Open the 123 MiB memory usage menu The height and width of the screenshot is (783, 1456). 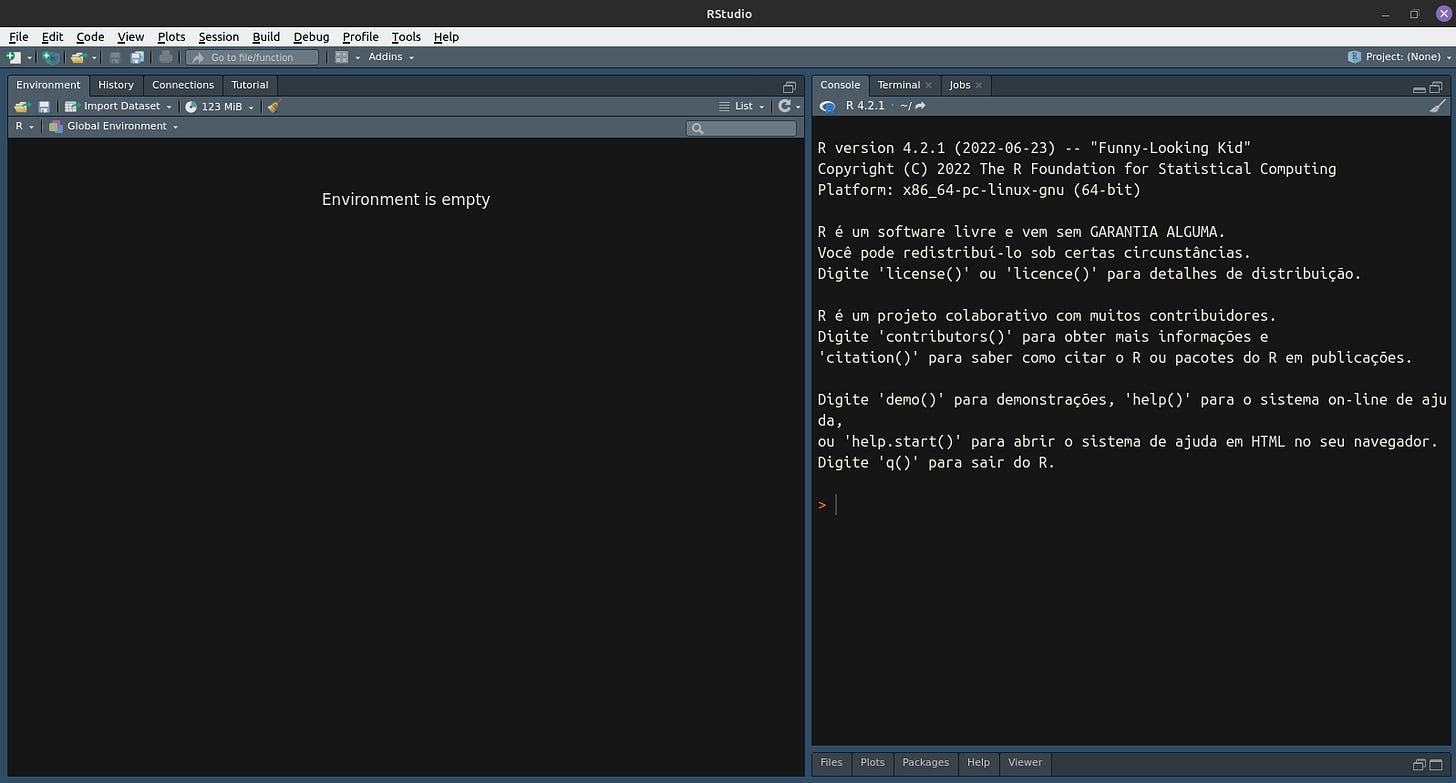[x=220, y=106]
